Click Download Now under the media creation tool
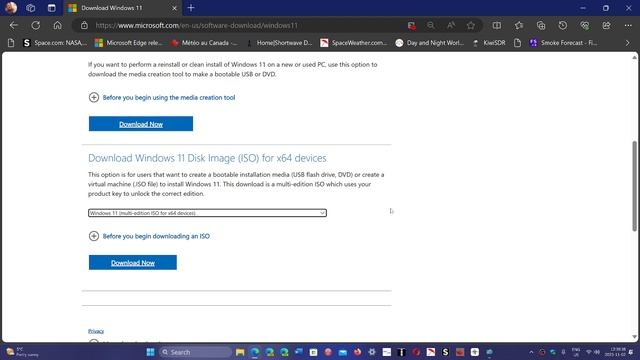 click(141, 124)
